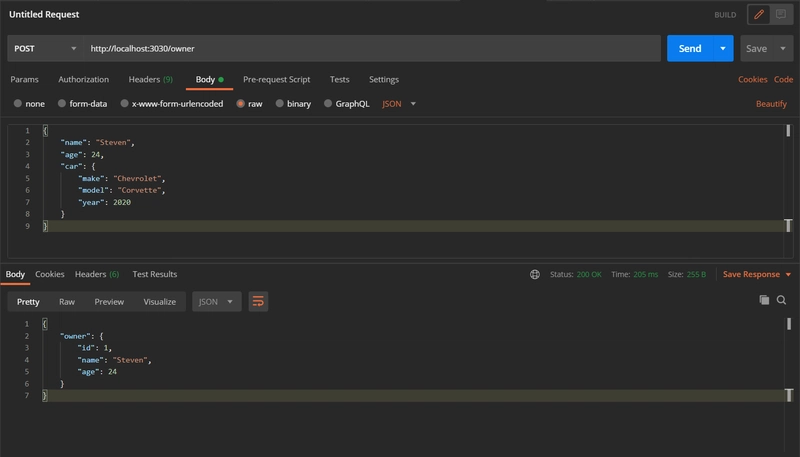Image resolution: width=800 pixels, height=457 pixels.
Task: Click the Save button
Action: (757, 48)
